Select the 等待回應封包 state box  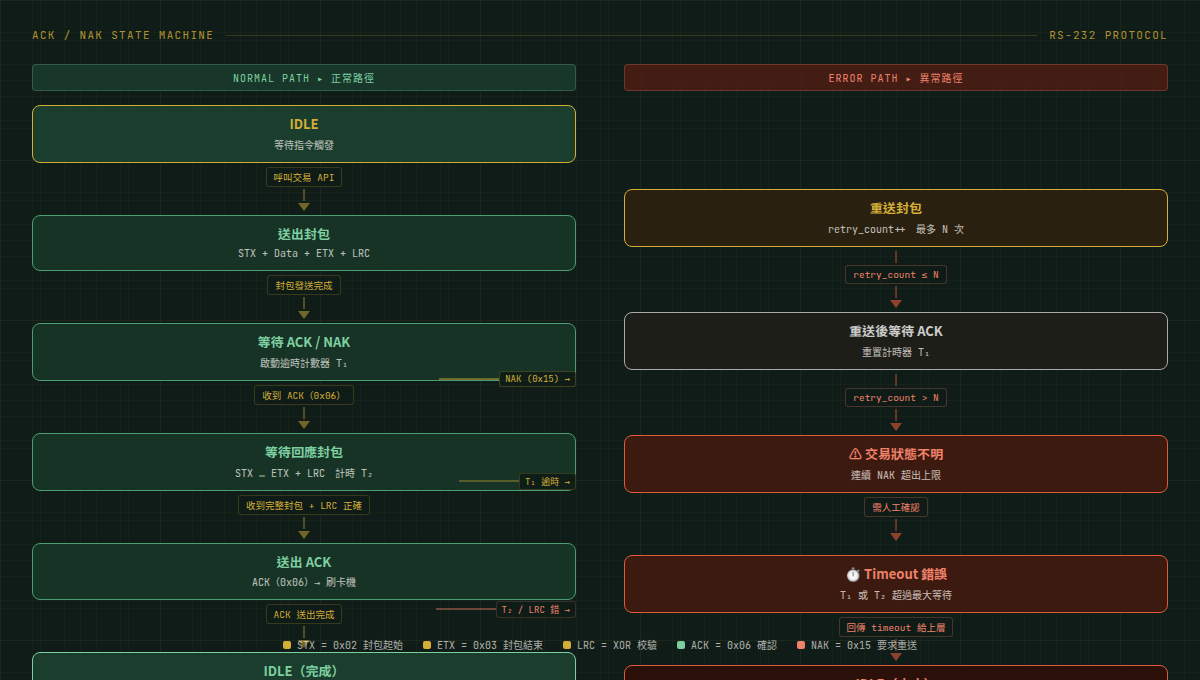[304, 462]
